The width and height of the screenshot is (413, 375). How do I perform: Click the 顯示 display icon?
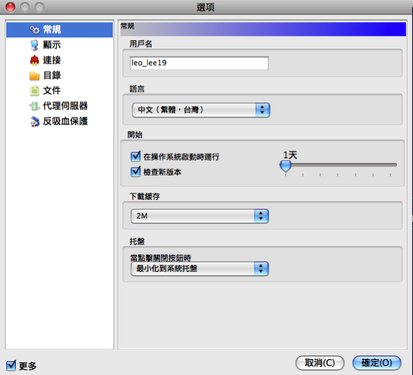click(x=34, y=45)
